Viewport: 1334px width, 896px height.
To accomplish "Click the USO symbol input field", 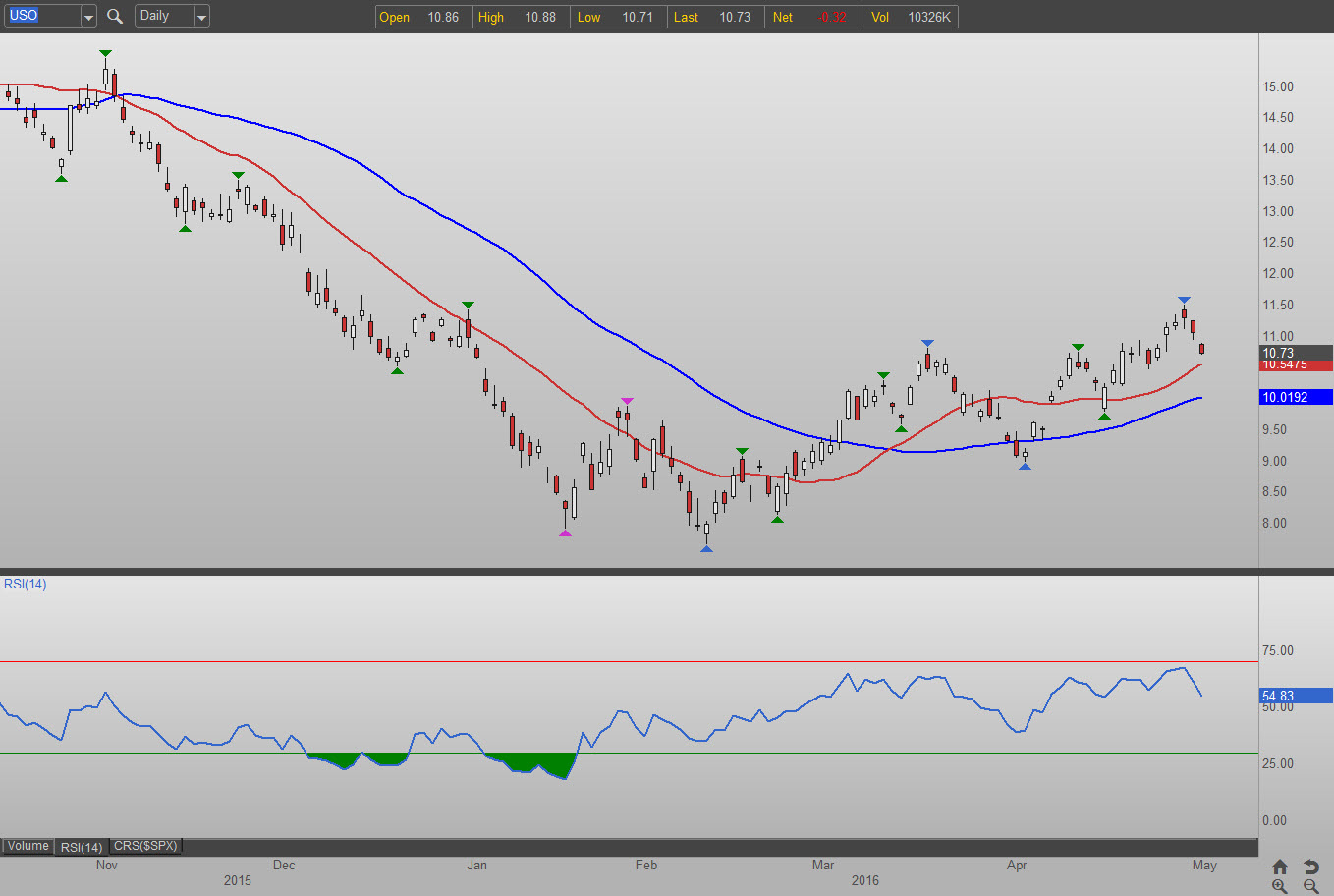I will click(41, 16).
